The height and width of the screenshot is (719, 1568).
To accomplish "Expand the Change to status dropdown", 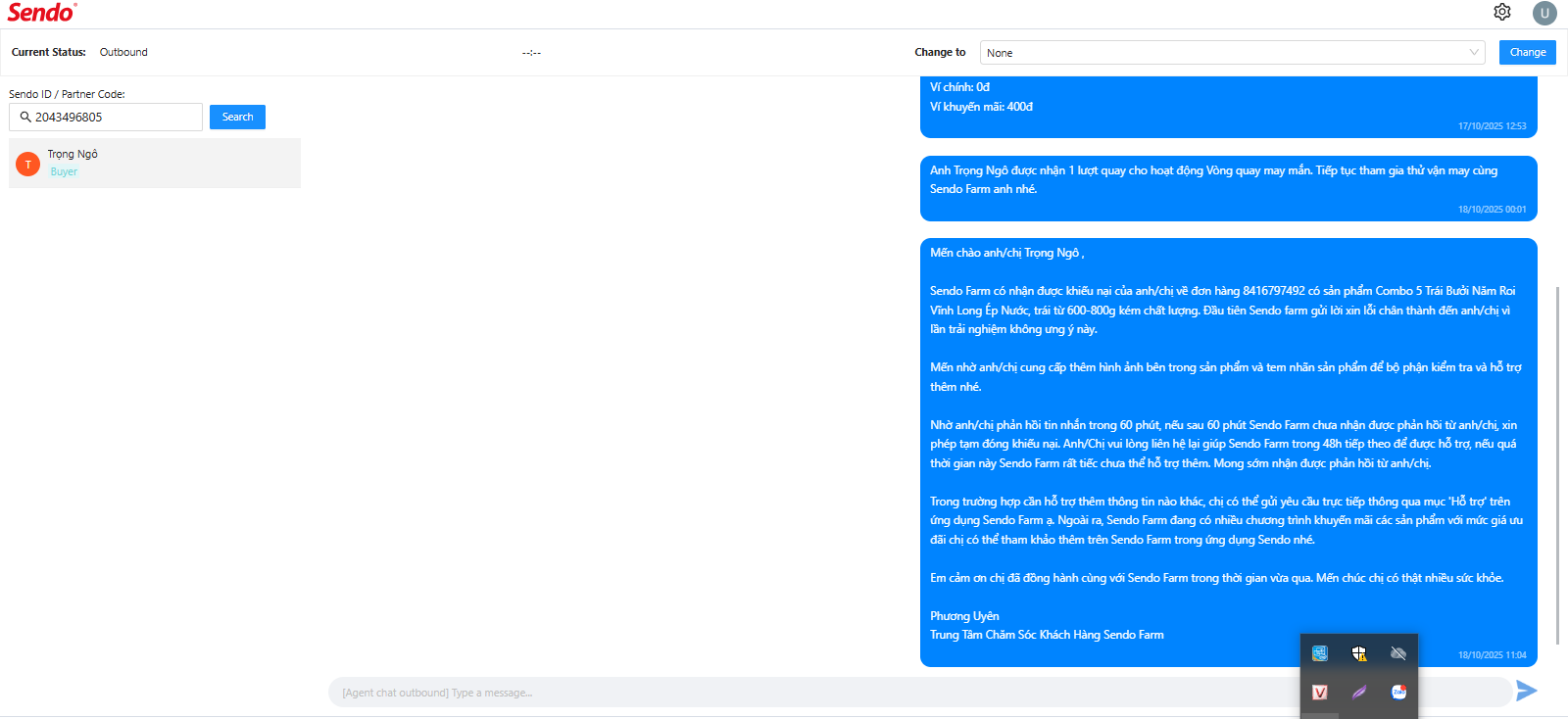I will tap(1233, 53).
